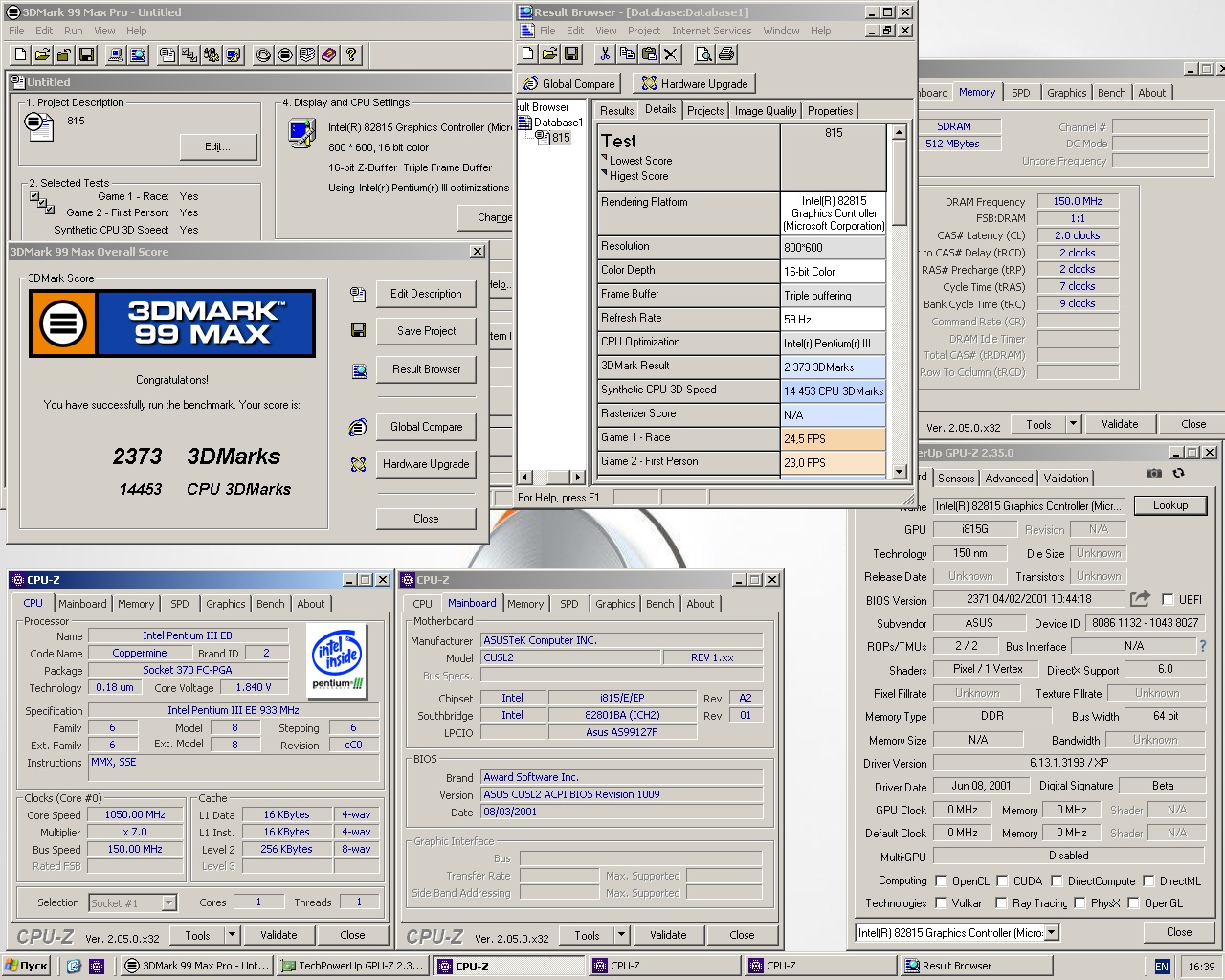This screenshot has height=980, width=1225.
Task: Click the Start (Пуск) button on the taskbar
Action: tap(26, 966)
